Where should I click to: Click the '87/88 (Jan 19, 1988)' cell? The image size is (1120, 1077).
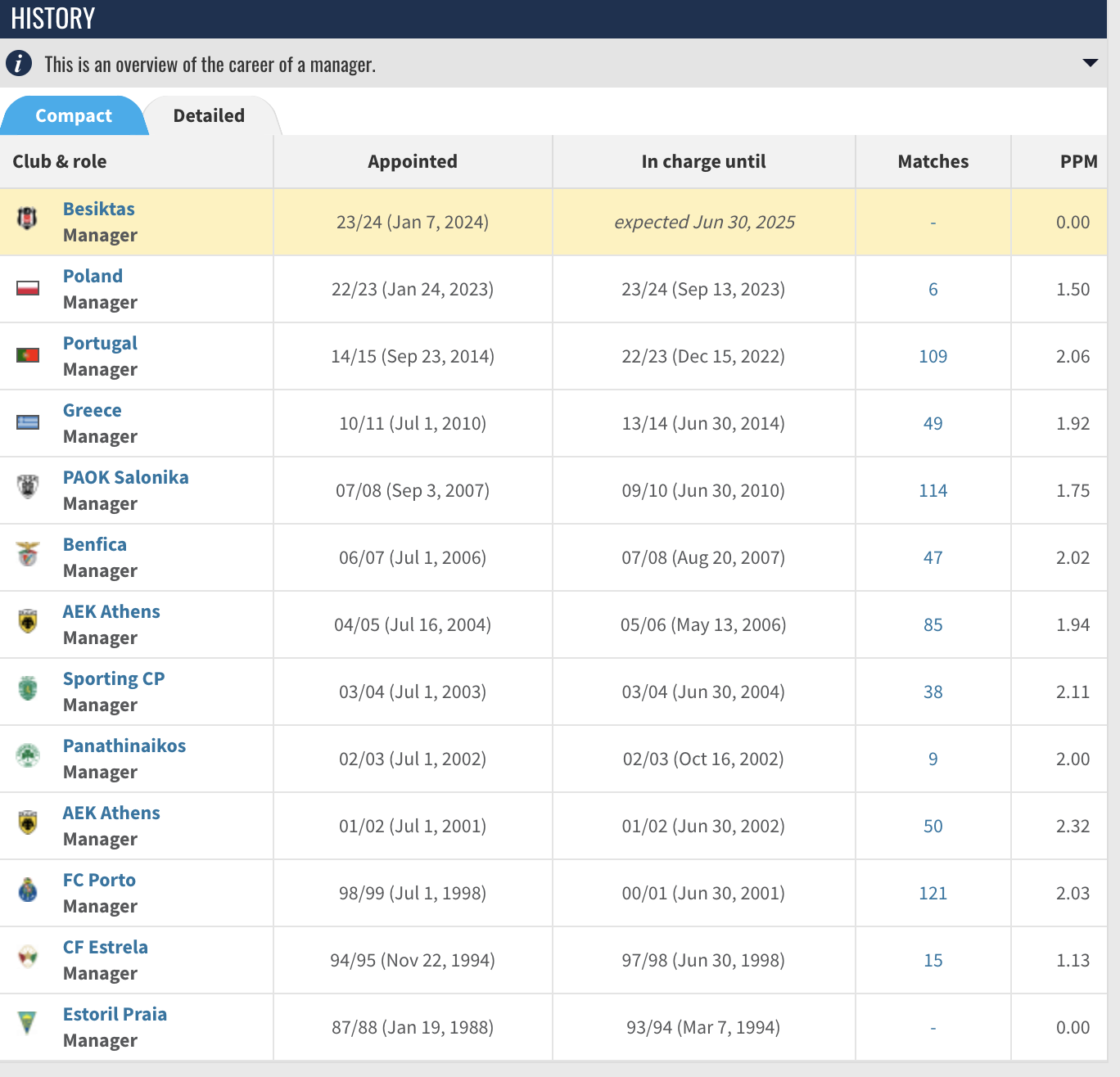413,1027
